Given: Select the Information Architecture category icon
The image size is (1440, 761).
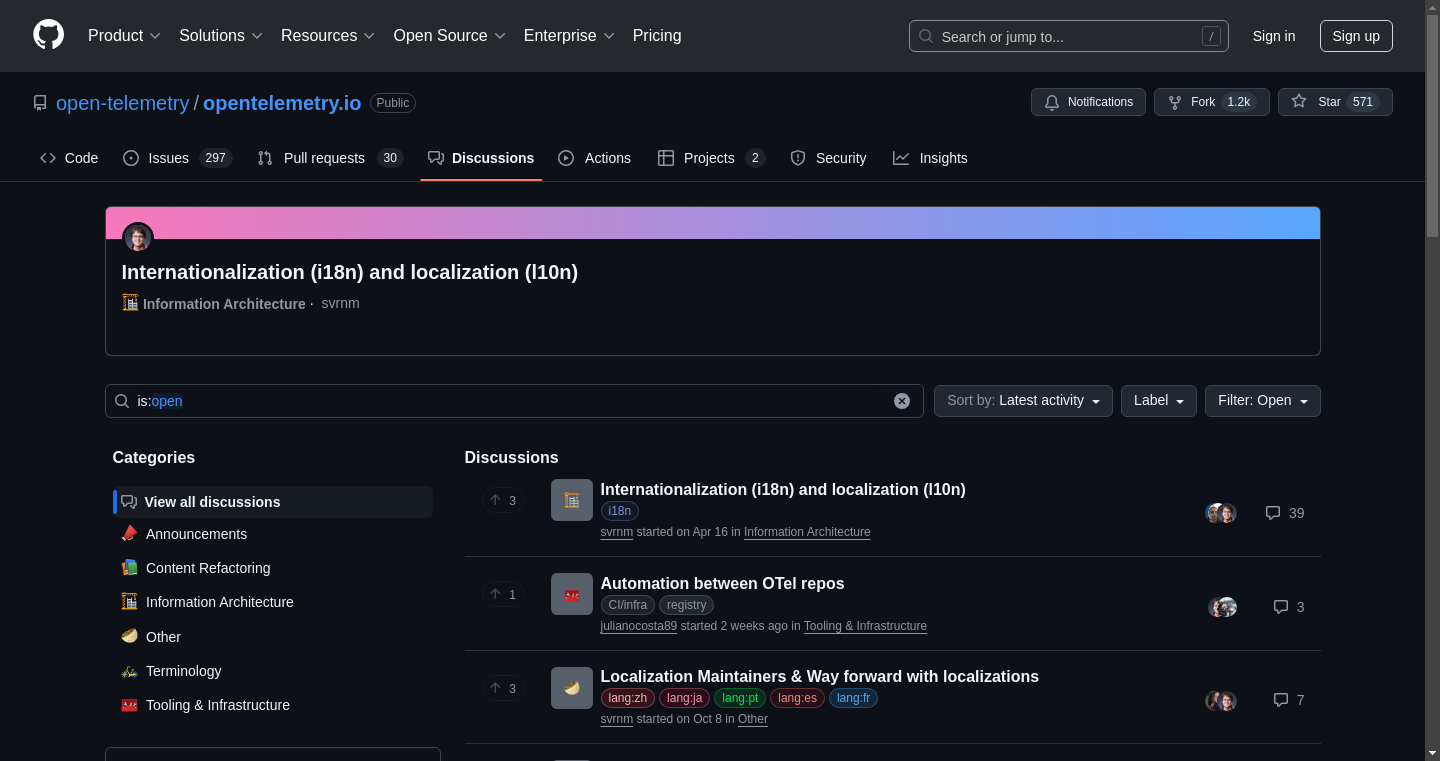Looking at the screenshot, I should [129, 602].
